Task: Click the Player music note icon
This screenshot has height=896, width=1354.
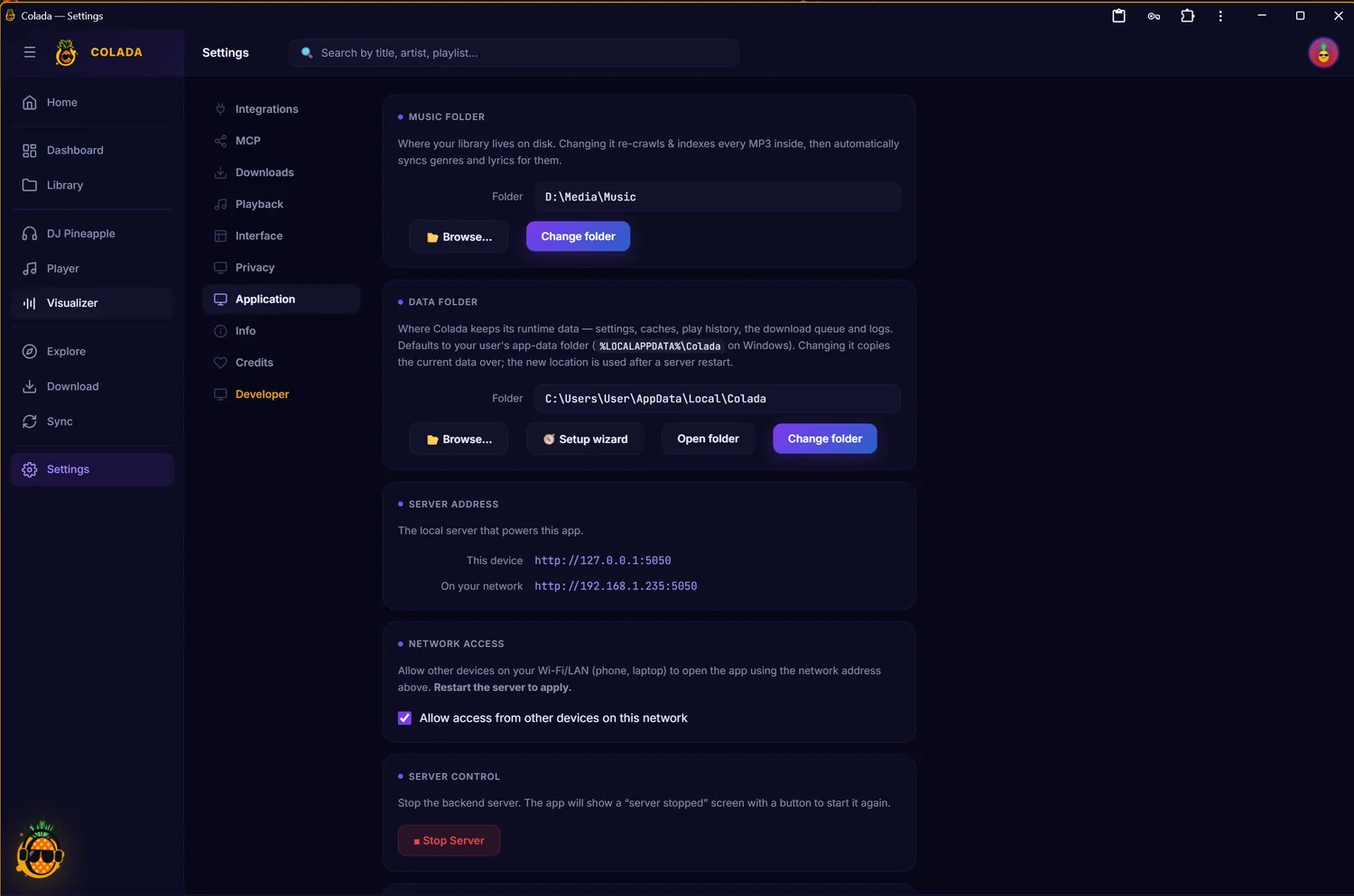Action: point(30,269)
